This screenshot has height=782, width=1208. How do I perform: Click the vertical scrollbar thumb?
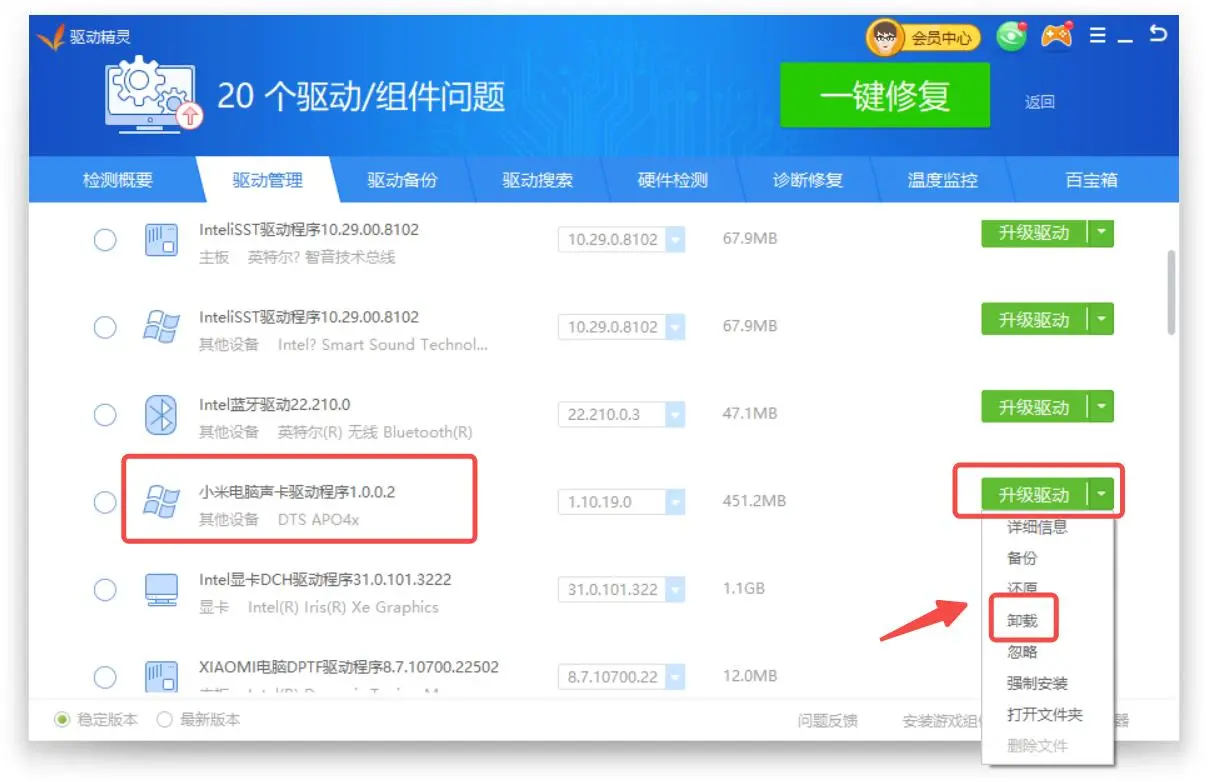click(1171, 290)
